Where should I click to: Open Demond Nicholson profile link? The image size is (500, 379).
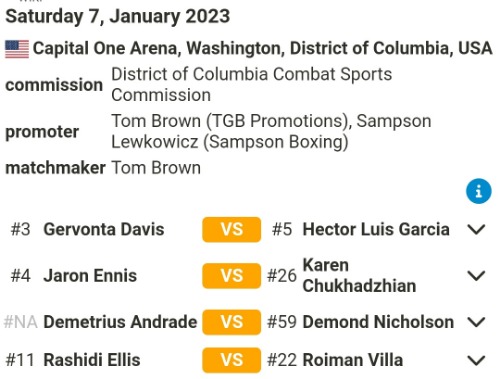click(x=378, y=322)
